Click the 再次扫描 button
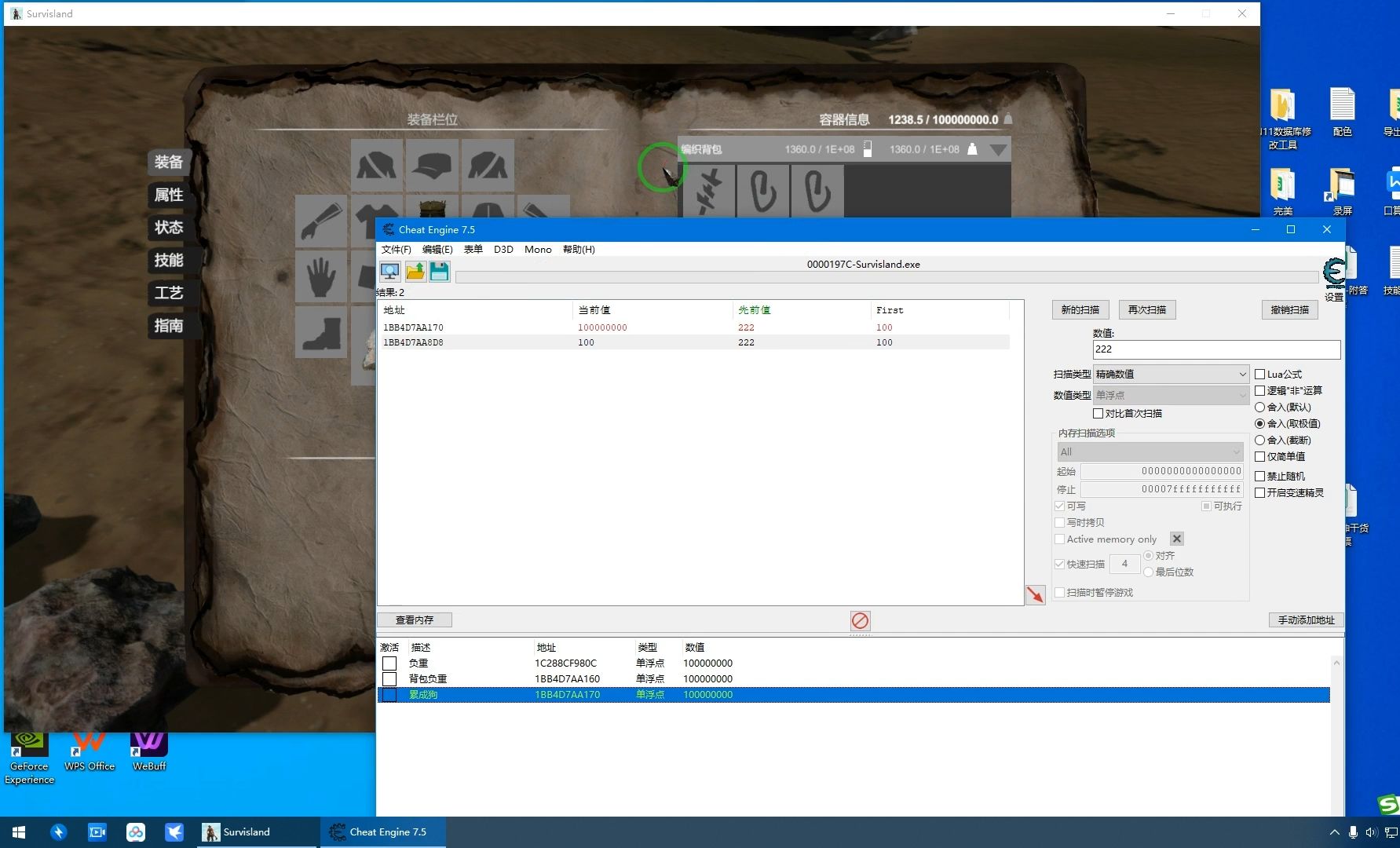Image resolution: width=1400 pixels, height=848 pixels. (x=1147, y=310)
